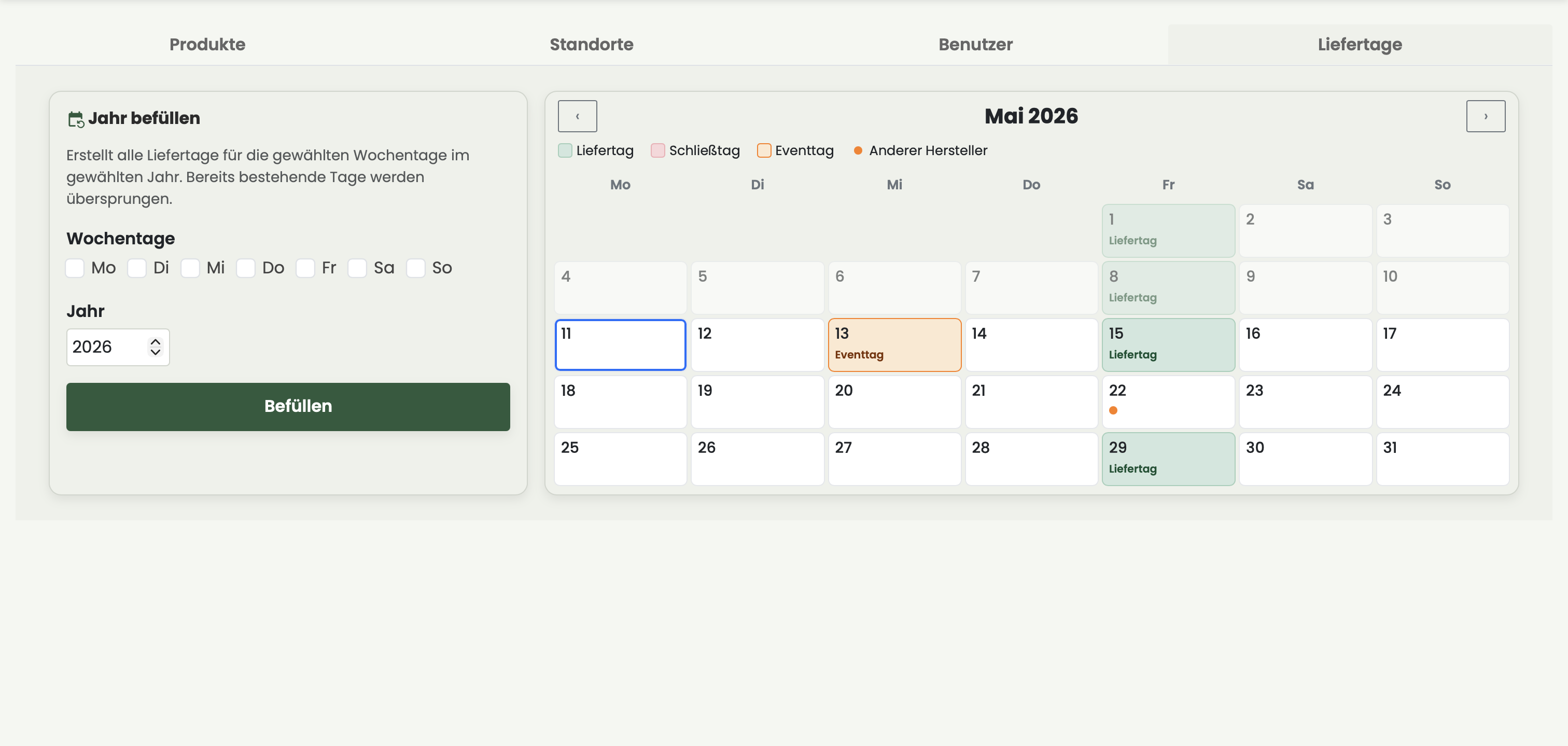Toggle the Fr weekday checkbox
The width and height of the screenshot is (1568, 746).
pyautogui.click(x=305, y=268)
